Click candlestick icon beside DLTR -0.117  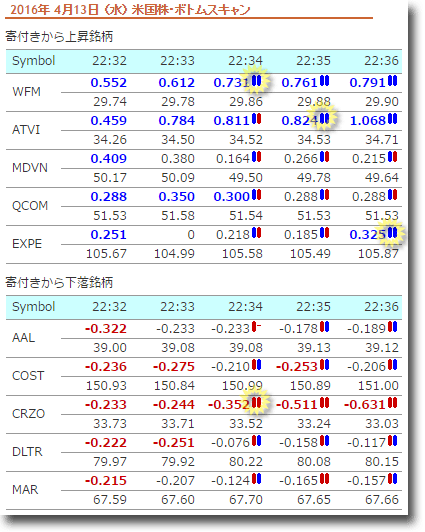[x=392, y=441]
